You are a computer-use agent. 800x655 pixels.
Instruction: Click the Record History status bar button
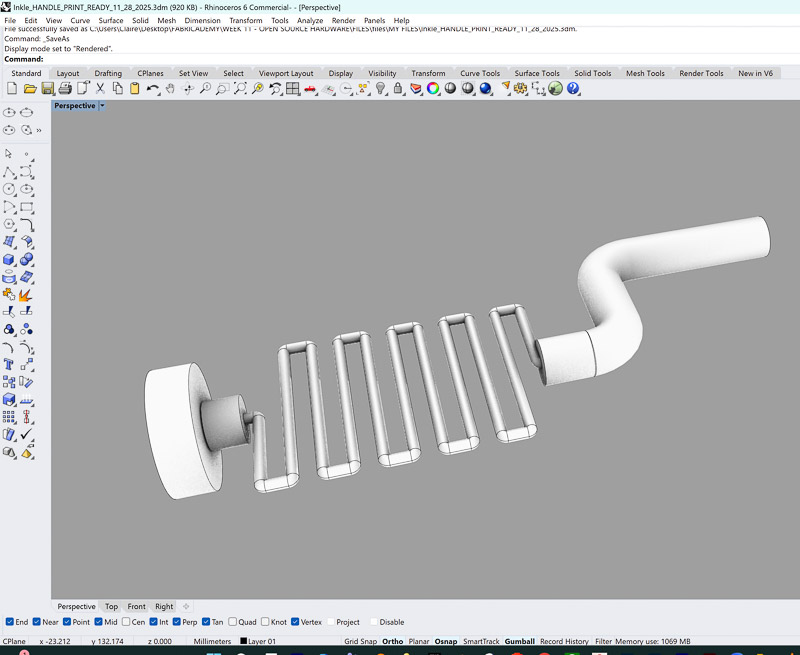coord(564,641)
